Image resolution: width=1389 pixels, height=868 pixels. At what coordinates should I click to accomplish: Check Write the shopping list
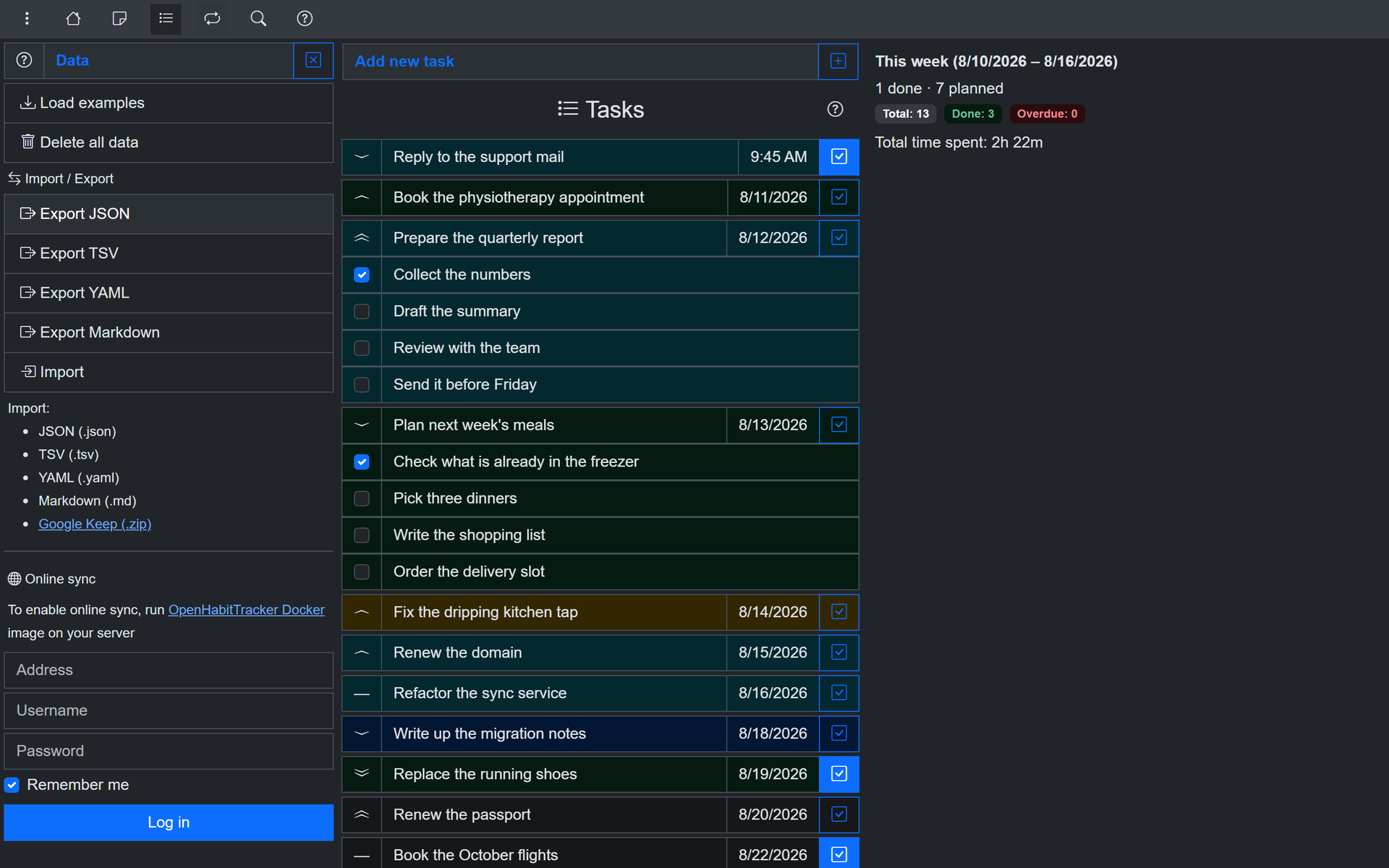(x=362, y=535)
